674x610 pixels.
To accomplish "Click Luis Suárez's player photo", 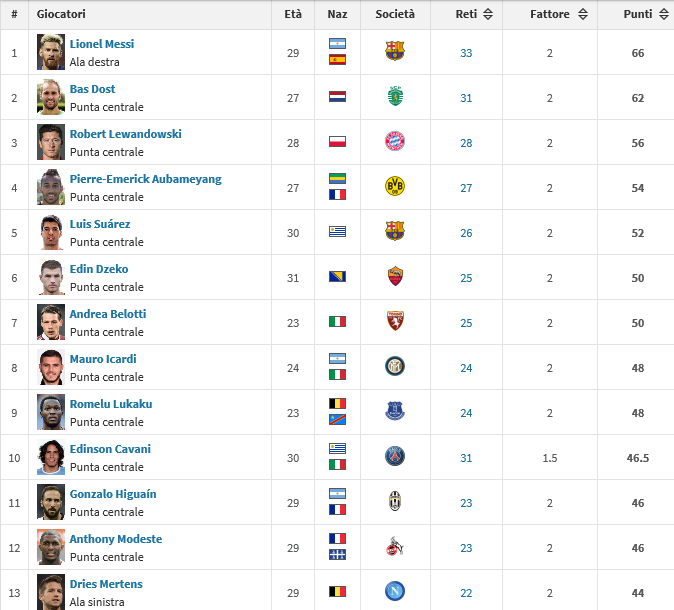I will (x=51, y=232).
